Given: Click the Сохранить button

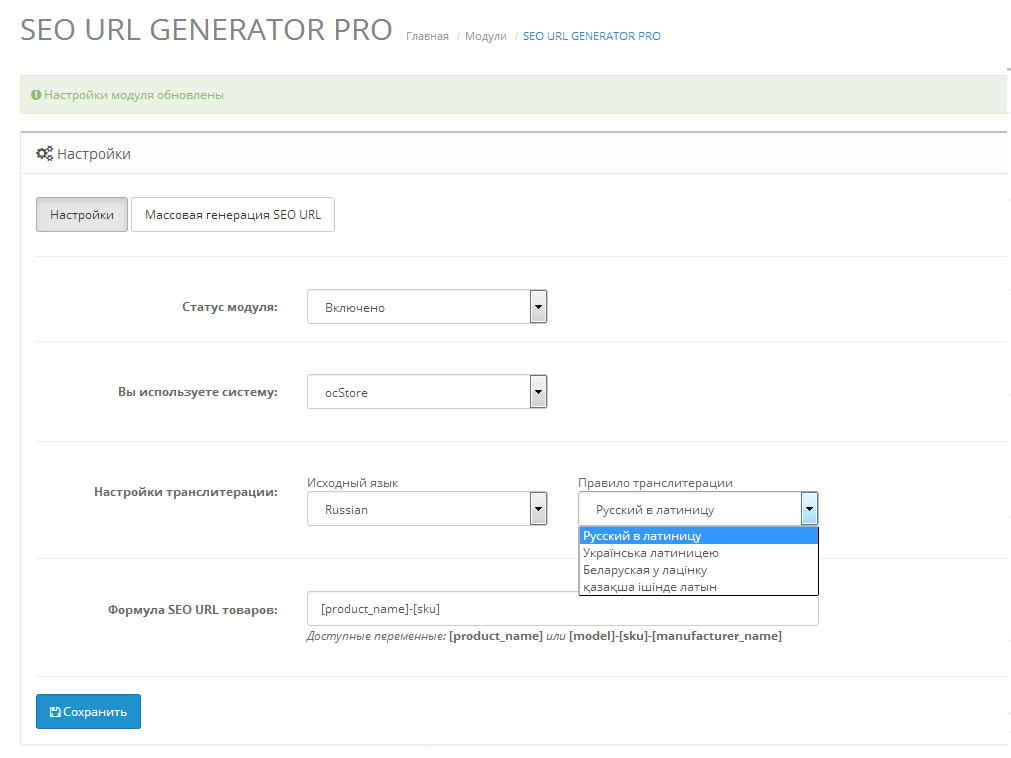Looking at the screenshot, I should point(88,711).
